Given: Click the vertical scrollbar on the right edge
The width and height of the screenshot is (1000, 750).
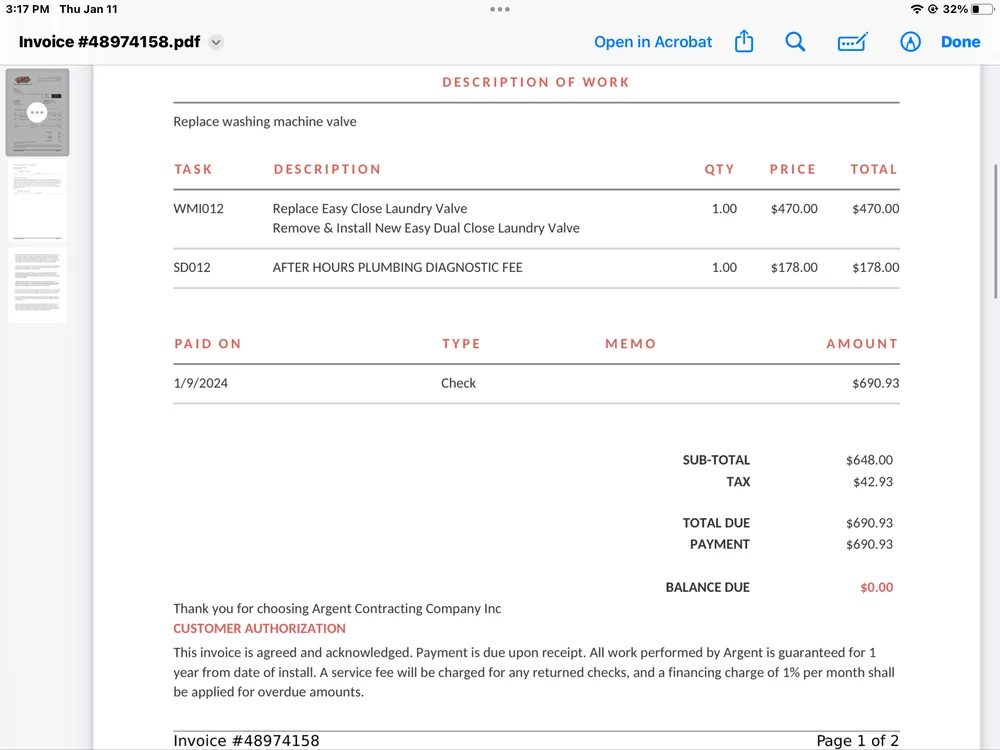Looking at the screenshot, I should pos(995,230).
